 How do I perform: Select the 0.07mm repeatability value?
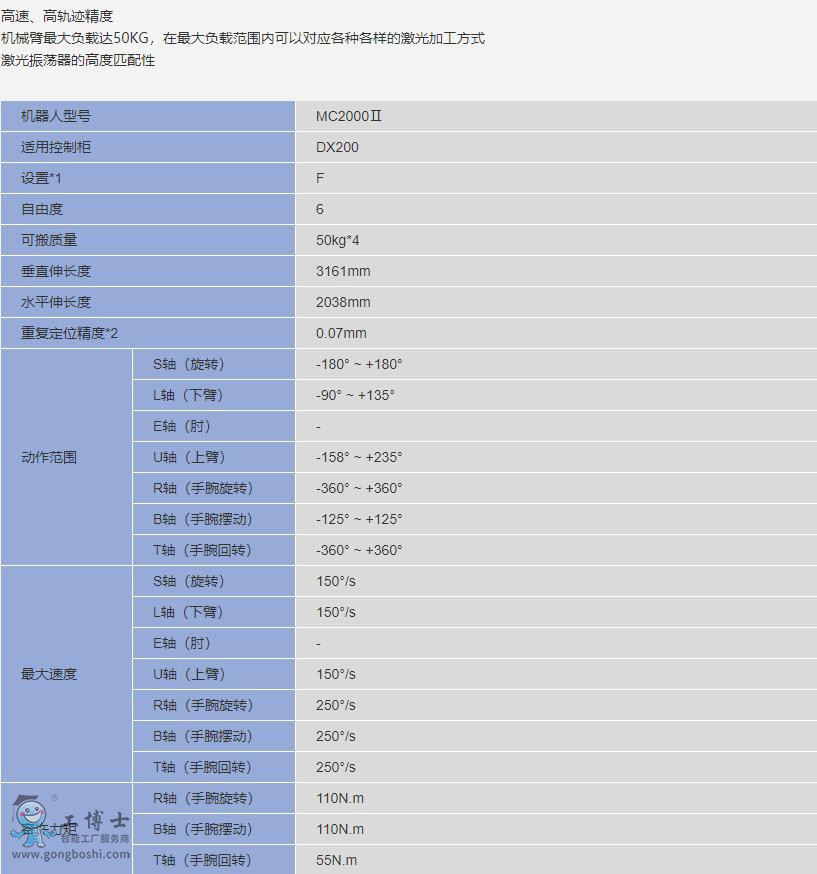(x=341, y=333)
